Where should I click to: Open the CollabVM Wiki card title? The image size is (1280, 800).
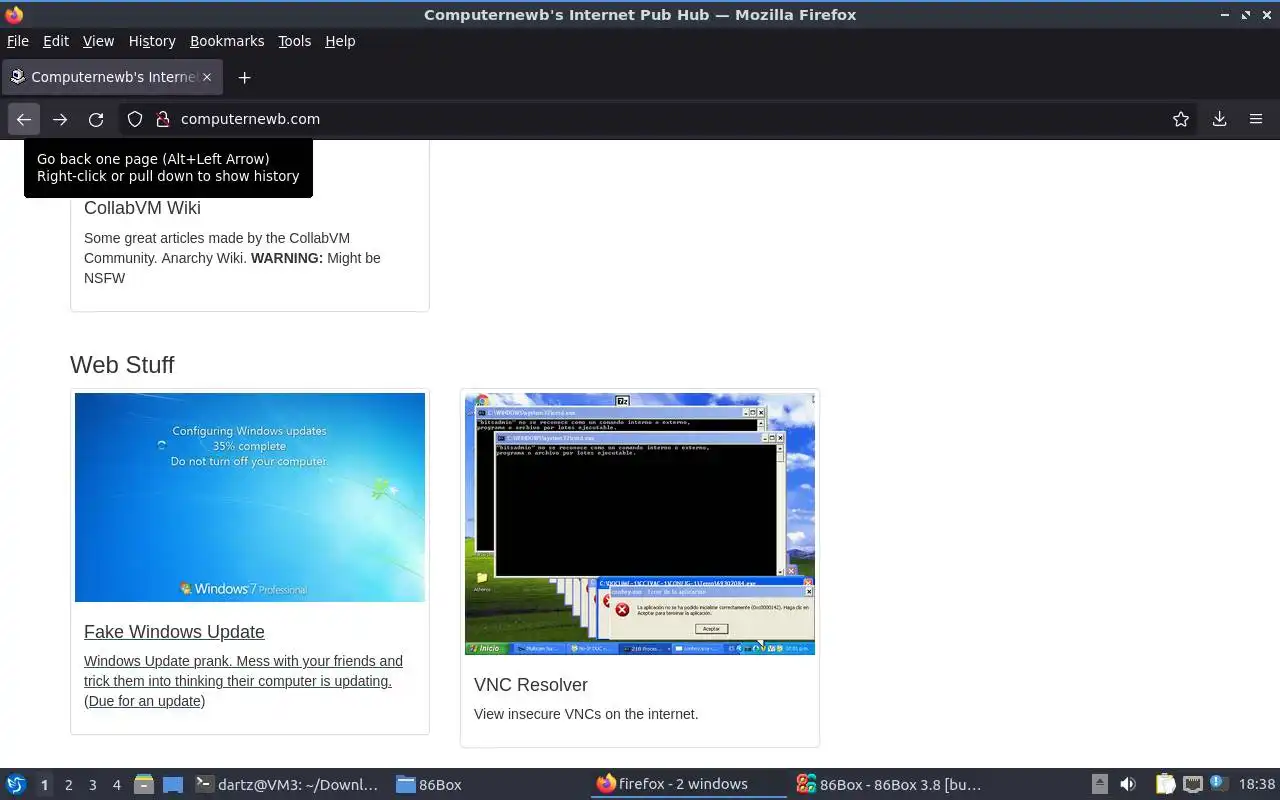click(x=142, y=208)
